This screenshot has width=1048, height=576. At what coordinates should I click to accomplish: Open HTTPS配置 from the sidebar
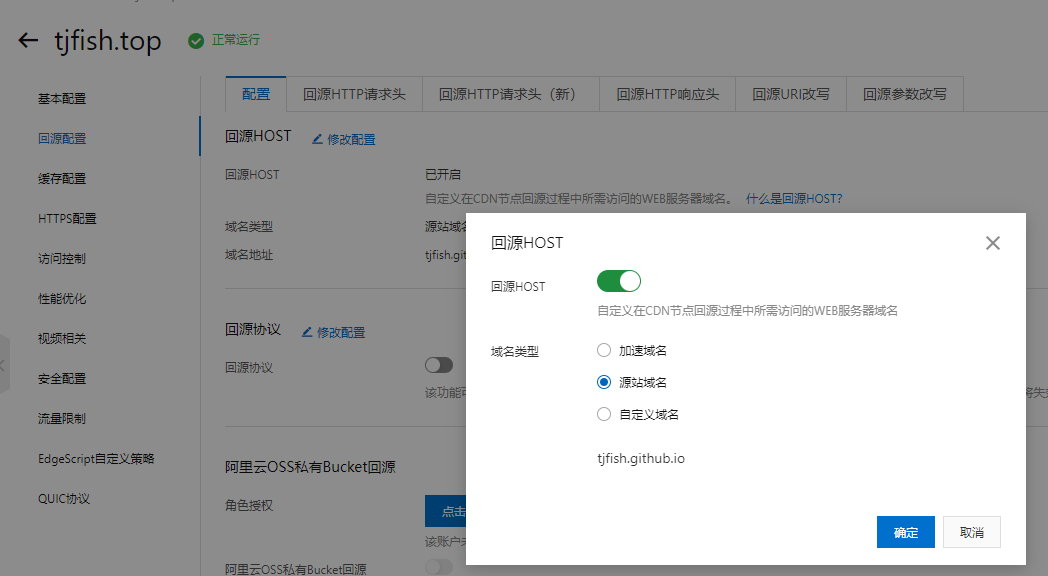(67, 219)
